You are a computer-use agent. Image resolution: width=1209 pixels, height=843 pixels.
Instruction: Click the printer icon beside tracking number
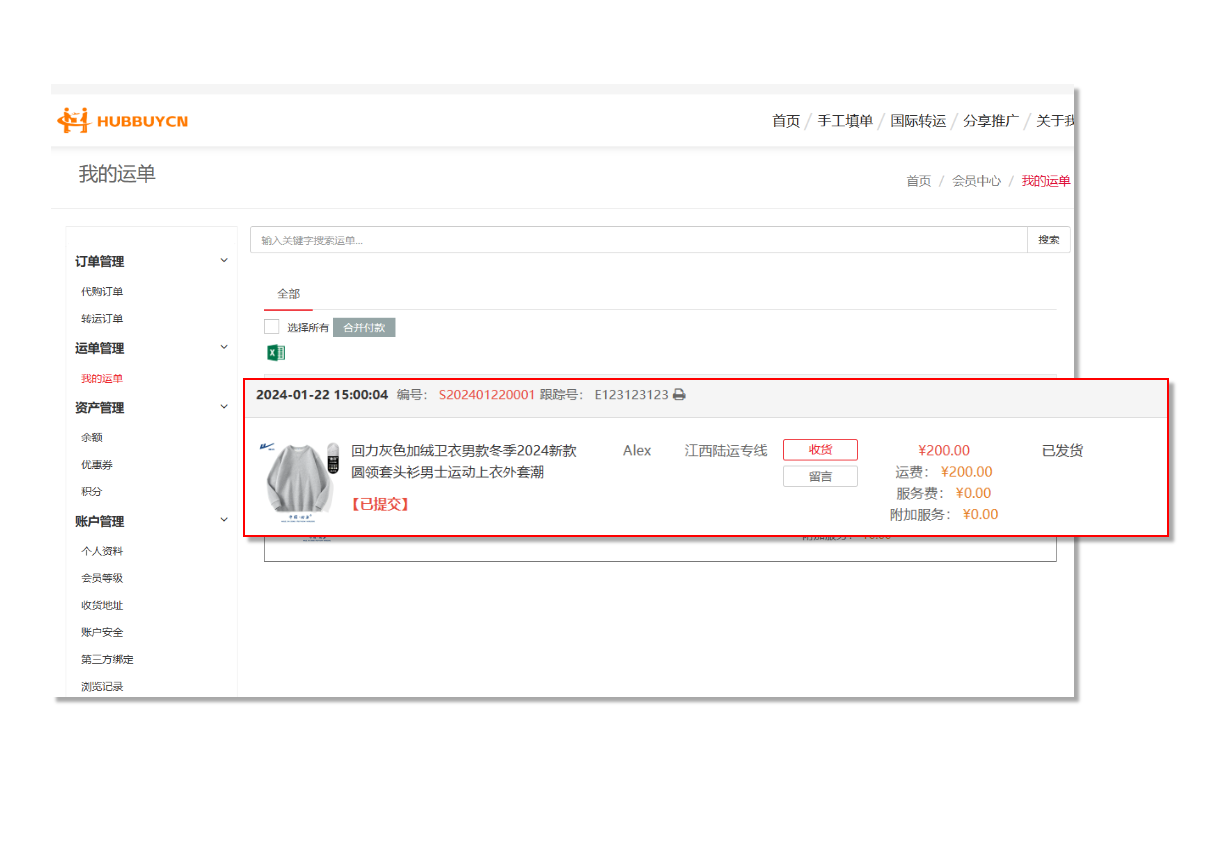pos(679,395)
